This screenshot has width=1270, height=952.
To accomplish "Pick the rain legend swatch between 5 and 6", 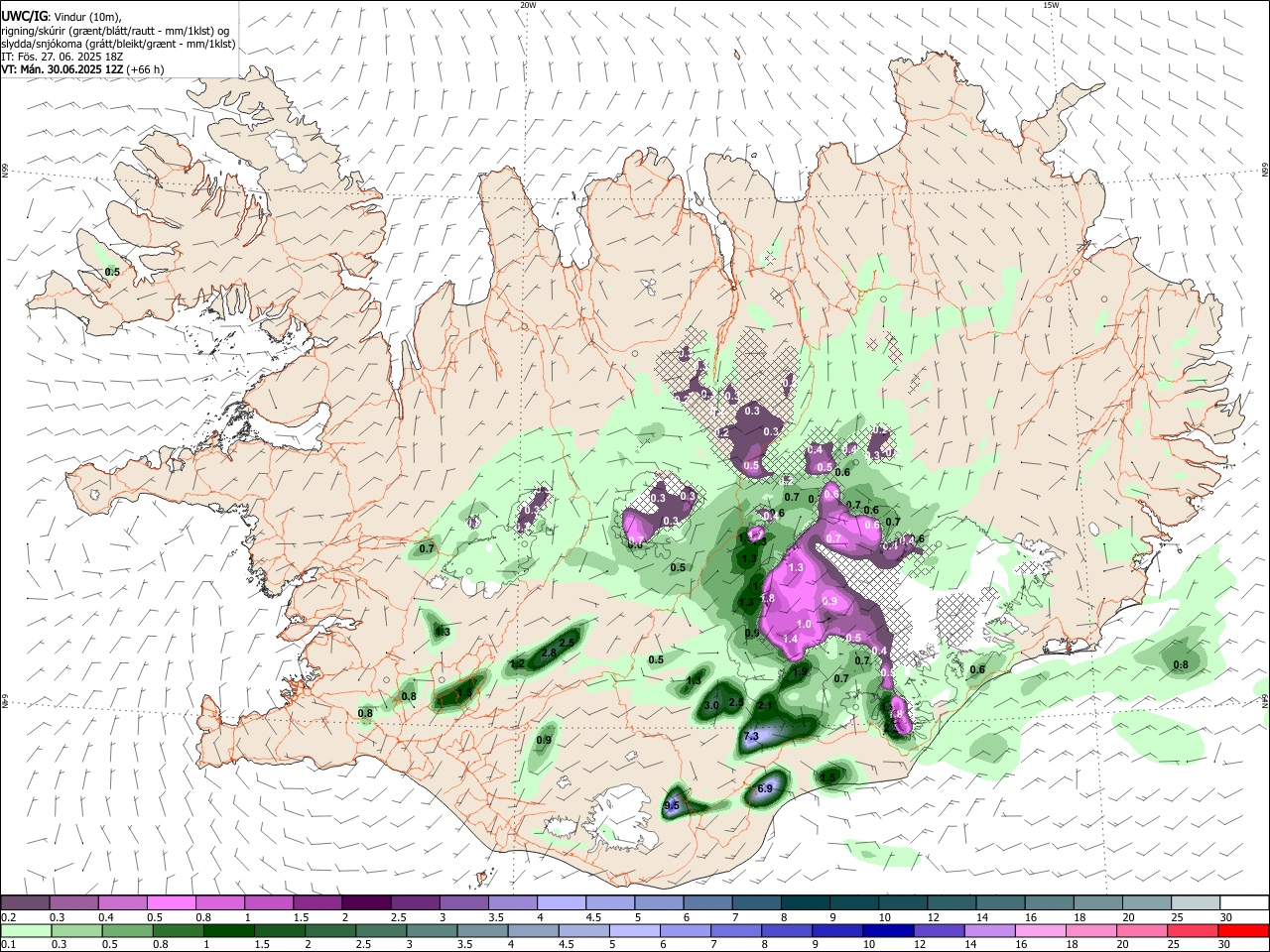I will click(x=633, y=930).
